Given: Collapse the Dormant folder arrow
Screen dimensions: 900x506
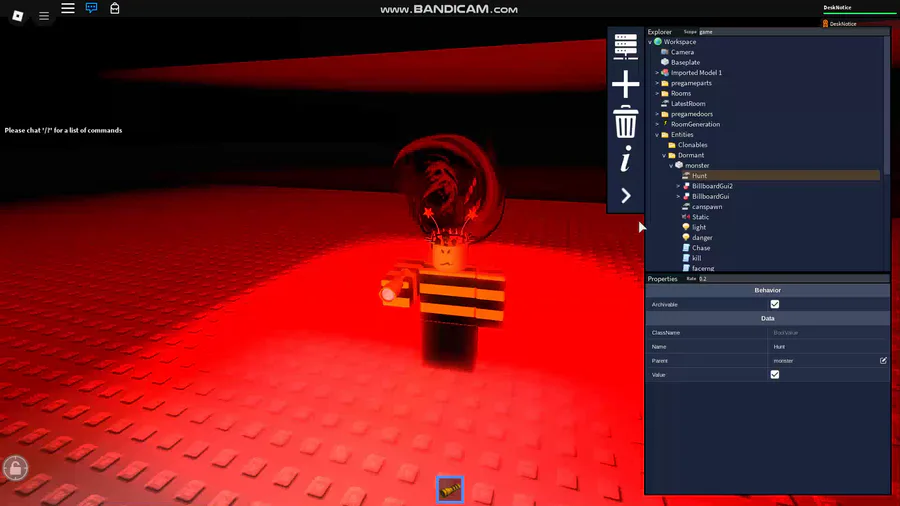Looking at the screenshot, I should (x=664, y=155).
